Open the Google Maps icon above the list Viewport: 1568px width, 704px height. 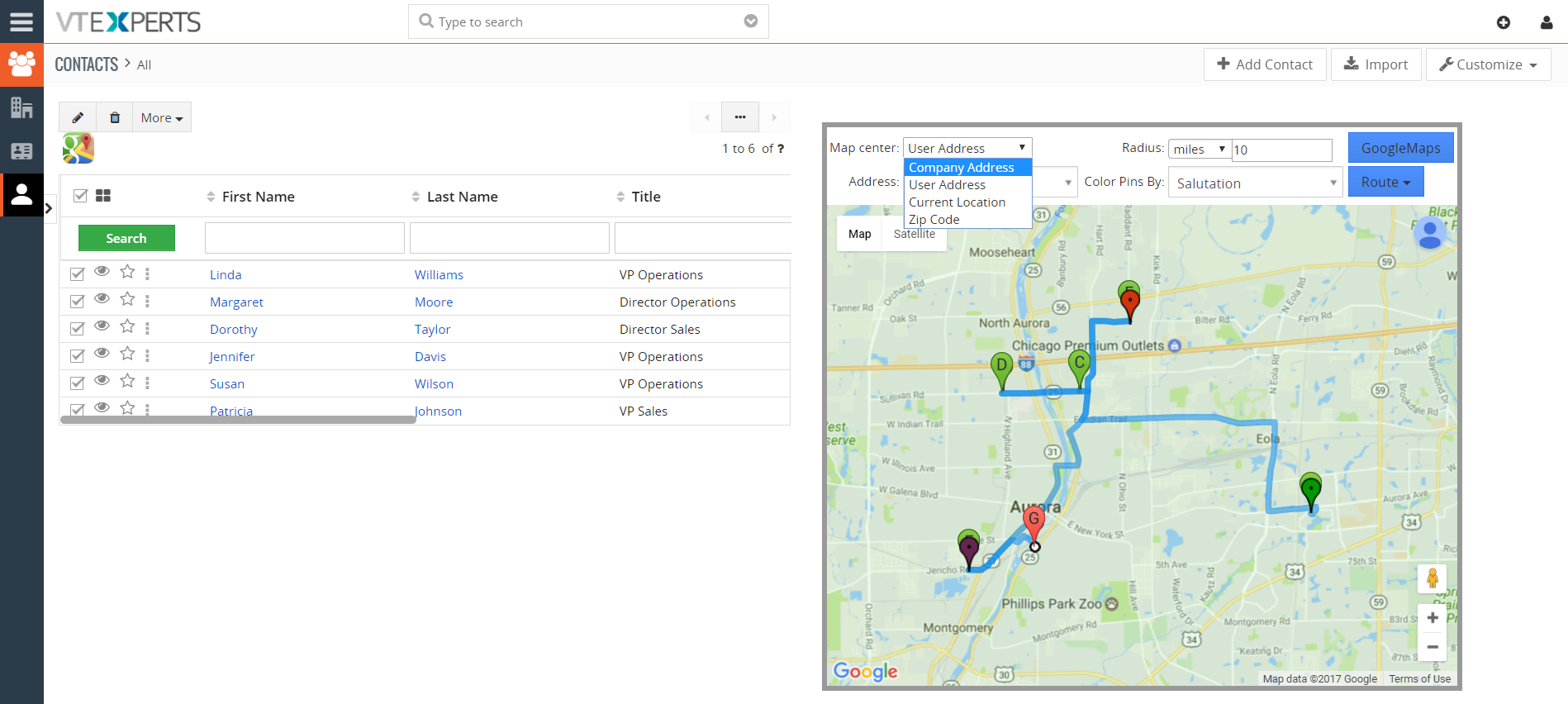(78, 149)
